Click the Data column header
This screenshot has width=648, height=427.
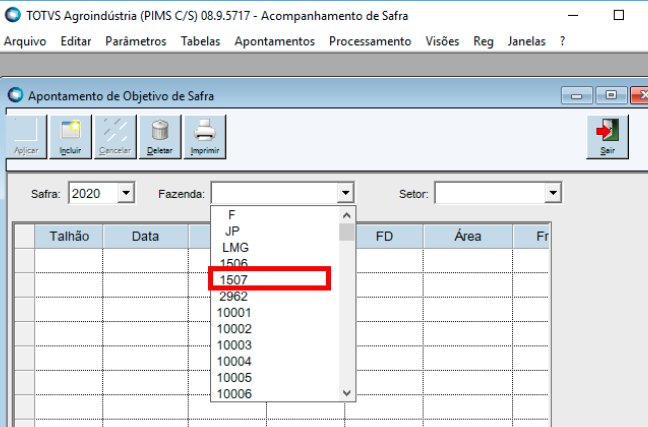[x=145, y=236]
